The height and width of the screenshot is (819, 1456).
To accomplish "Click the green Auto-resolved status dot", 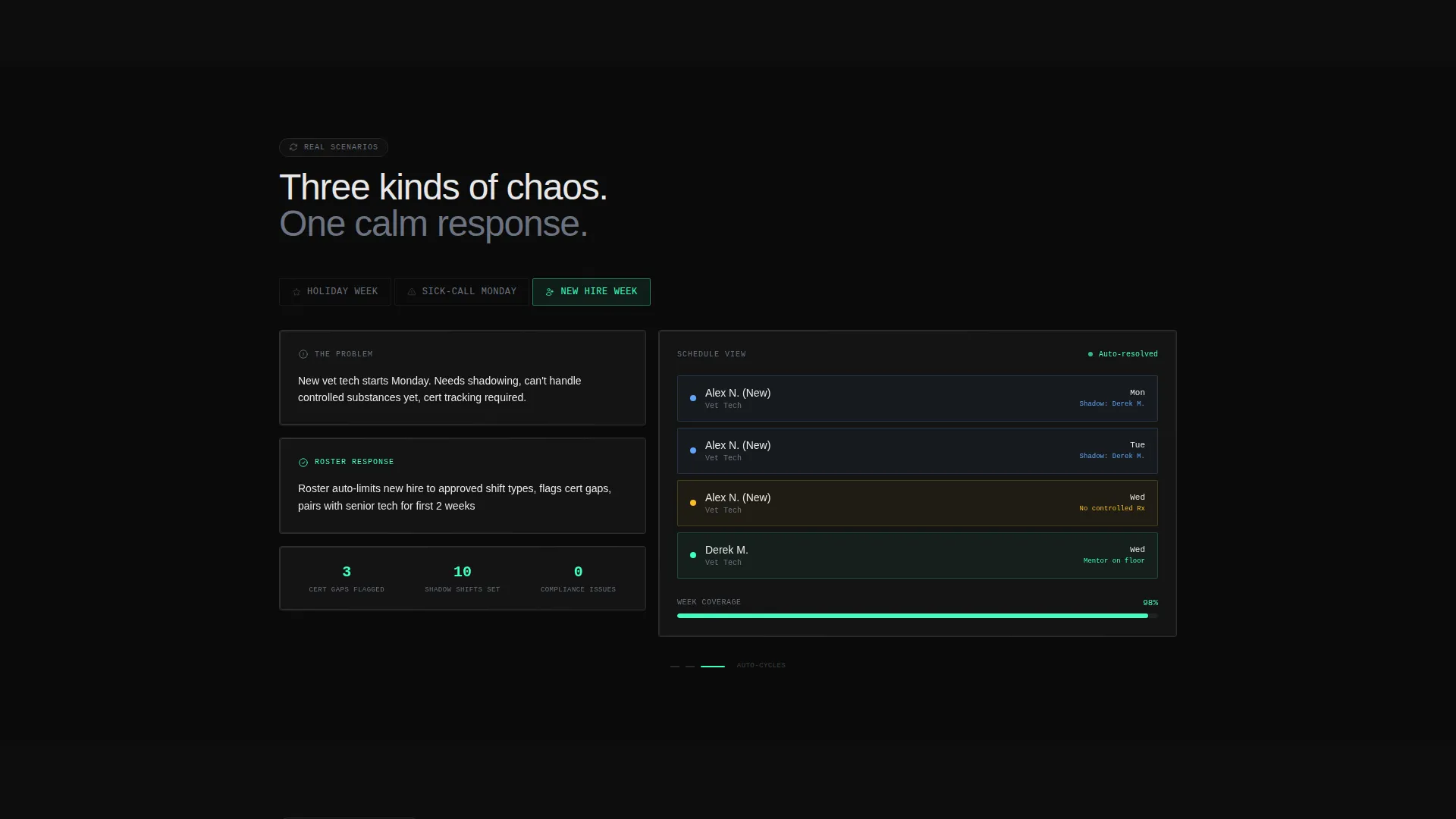I will (1090, 354).
